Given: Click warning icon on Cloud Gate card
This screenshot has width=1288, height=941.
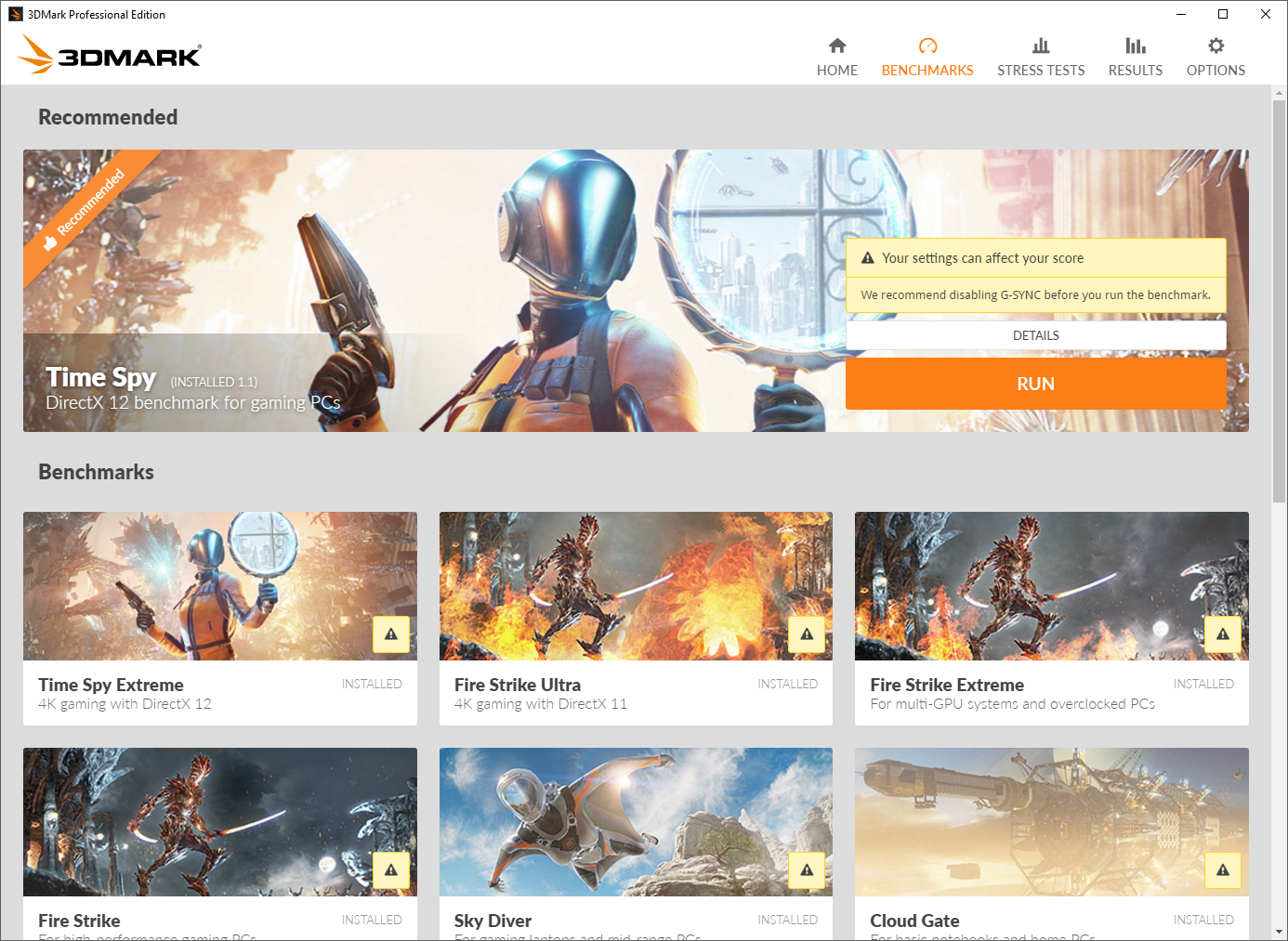Looking at the screenshot, I should (x=1223, y=870).
